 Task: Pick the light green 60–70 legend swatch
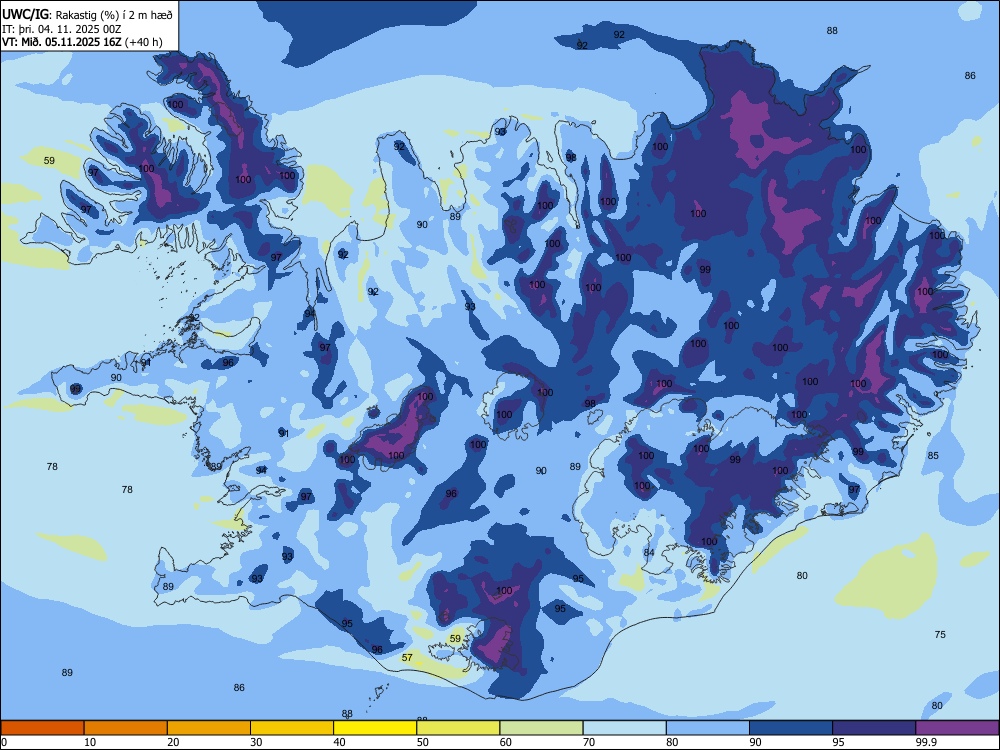click(541, 728)
